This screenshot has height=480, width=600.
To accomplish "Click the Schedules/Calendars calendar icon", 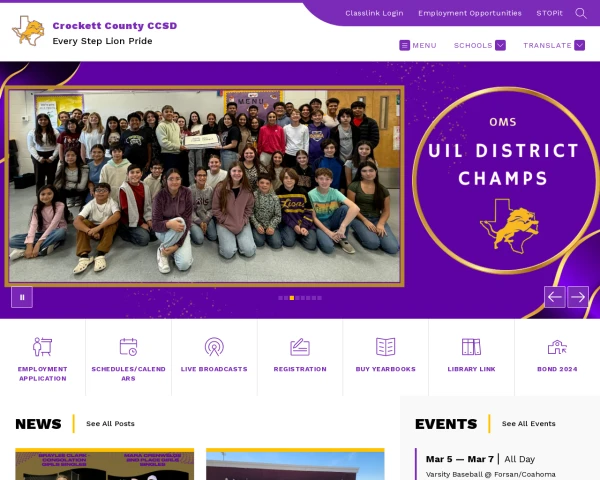I will pyautogui.click(x=128, y=347).
